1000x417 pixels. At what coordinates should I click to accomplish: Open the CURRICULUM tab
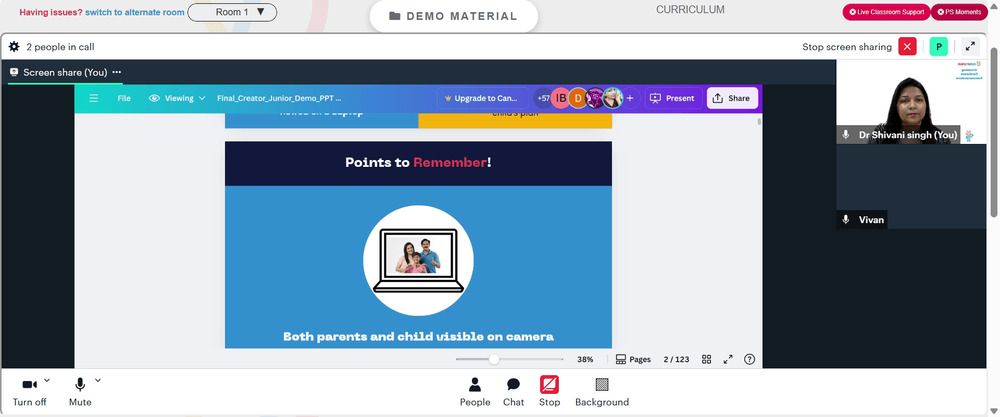coord(690,10)
